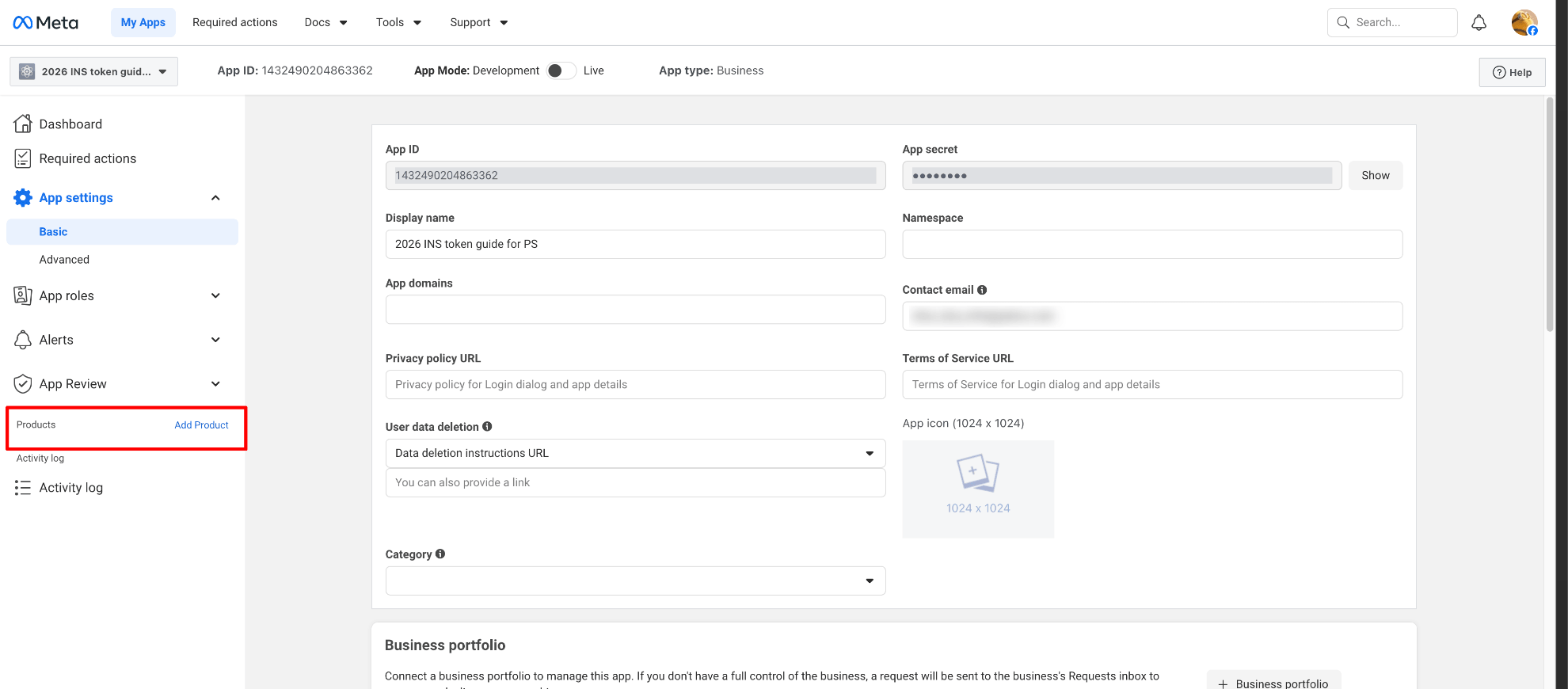Click the Add Product link
Image resolution: width=1568 pixels, height=689 pixels.
tap(201, 425)
